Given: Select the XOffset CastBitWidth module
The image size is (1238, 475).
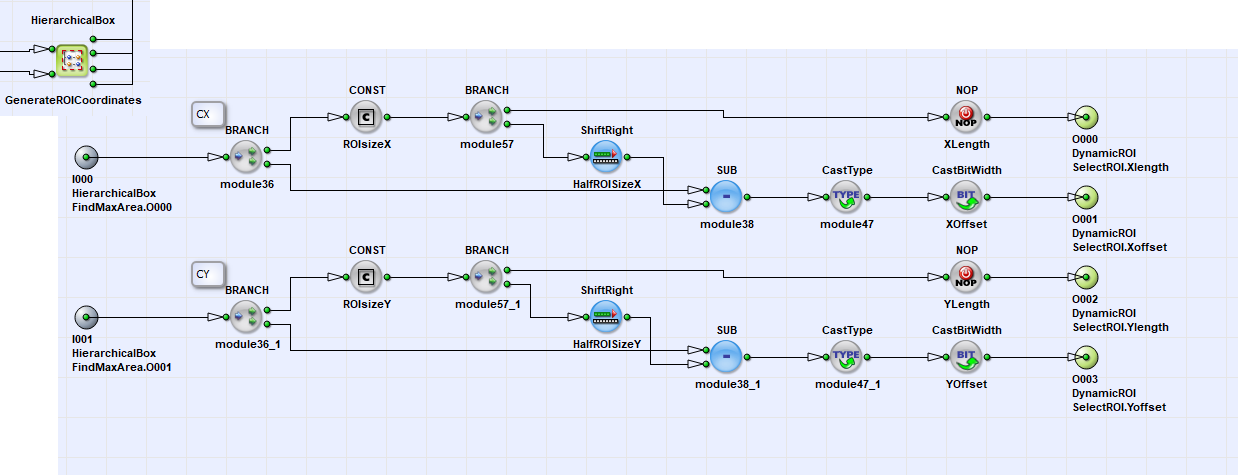Looking at the screenshot, I should click(966, 197).
